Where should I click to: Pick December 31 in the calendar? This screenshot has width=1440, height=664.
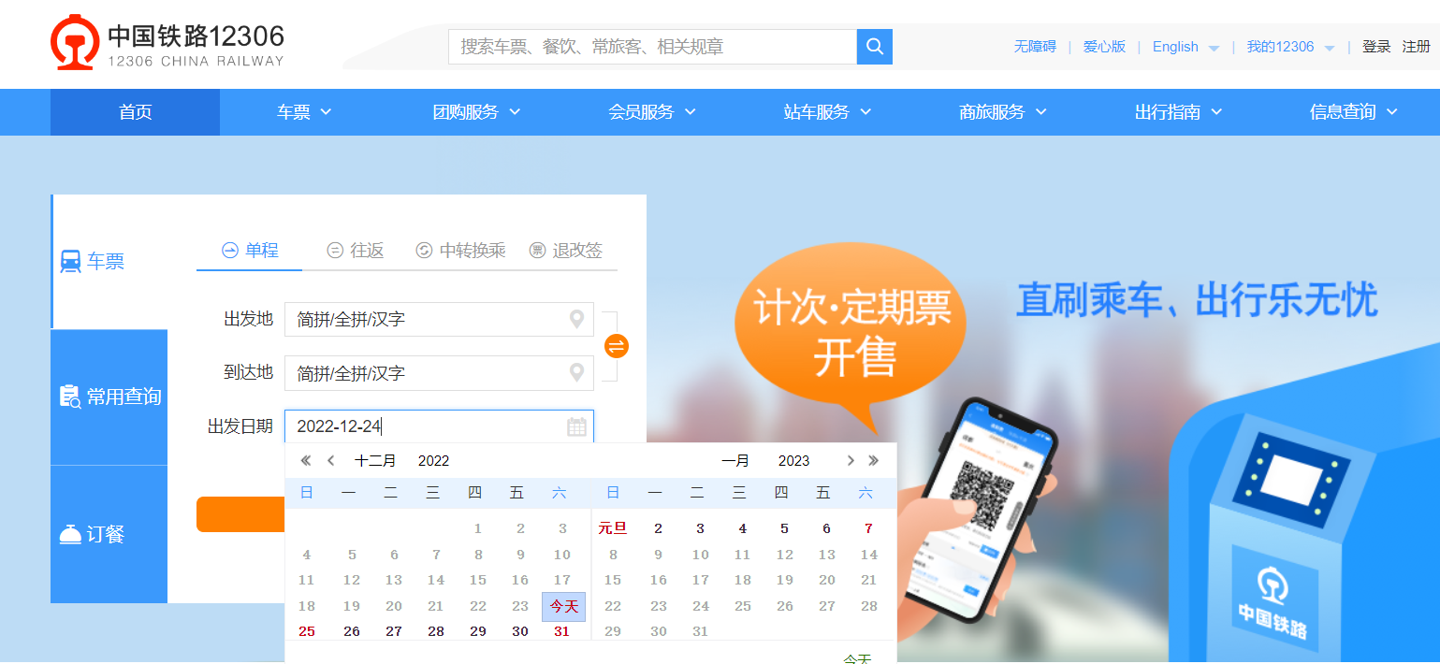click(x=562, y=632)
